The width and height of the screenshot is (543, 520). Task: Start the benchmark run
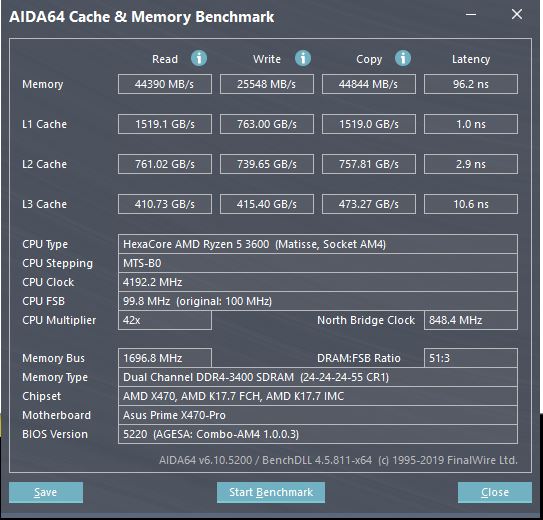(x=271, y=492)
